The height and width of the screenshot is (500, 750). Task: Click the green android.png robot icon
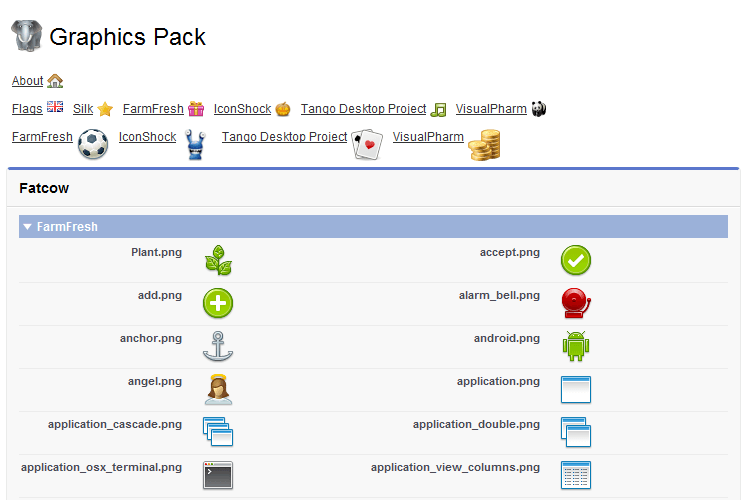[575, 345]
